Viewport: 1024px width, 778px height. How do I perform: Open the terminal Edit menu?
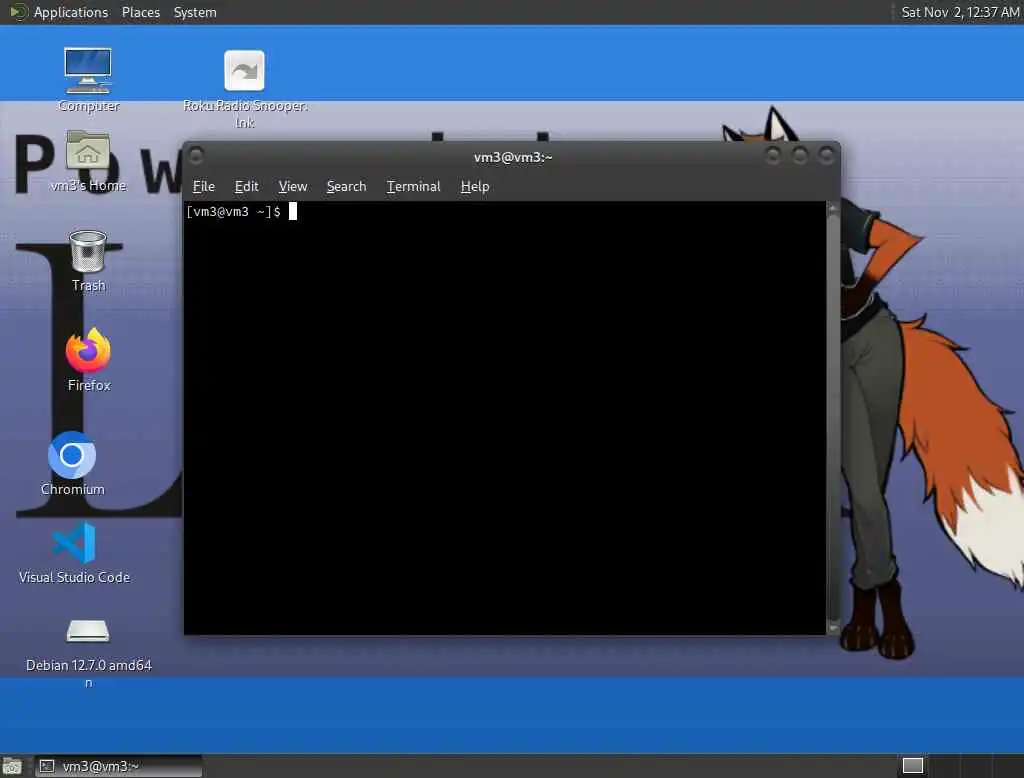246,187
